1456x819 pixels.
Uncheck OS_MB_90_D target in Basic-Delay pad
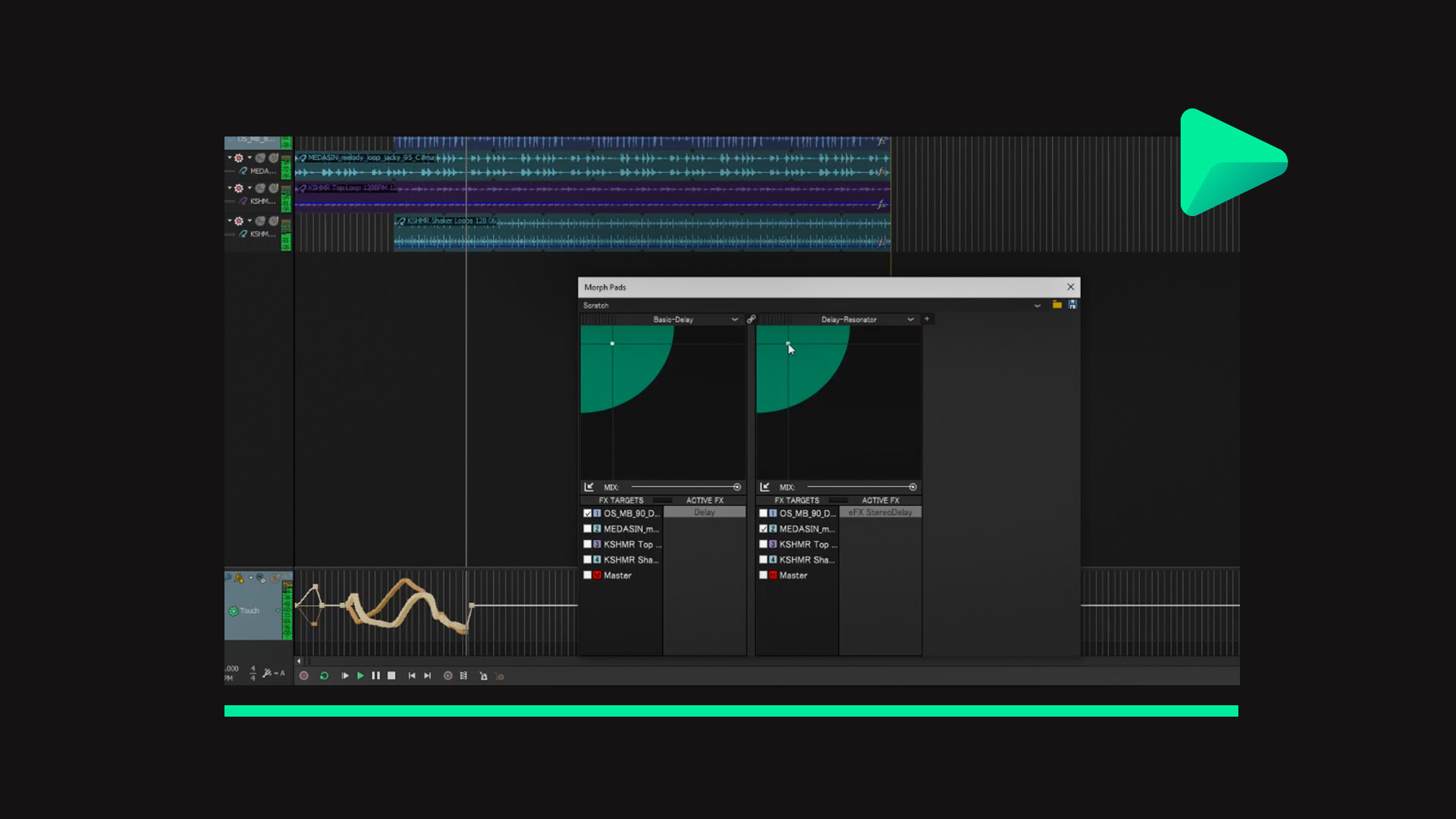(x=587, y=513)
